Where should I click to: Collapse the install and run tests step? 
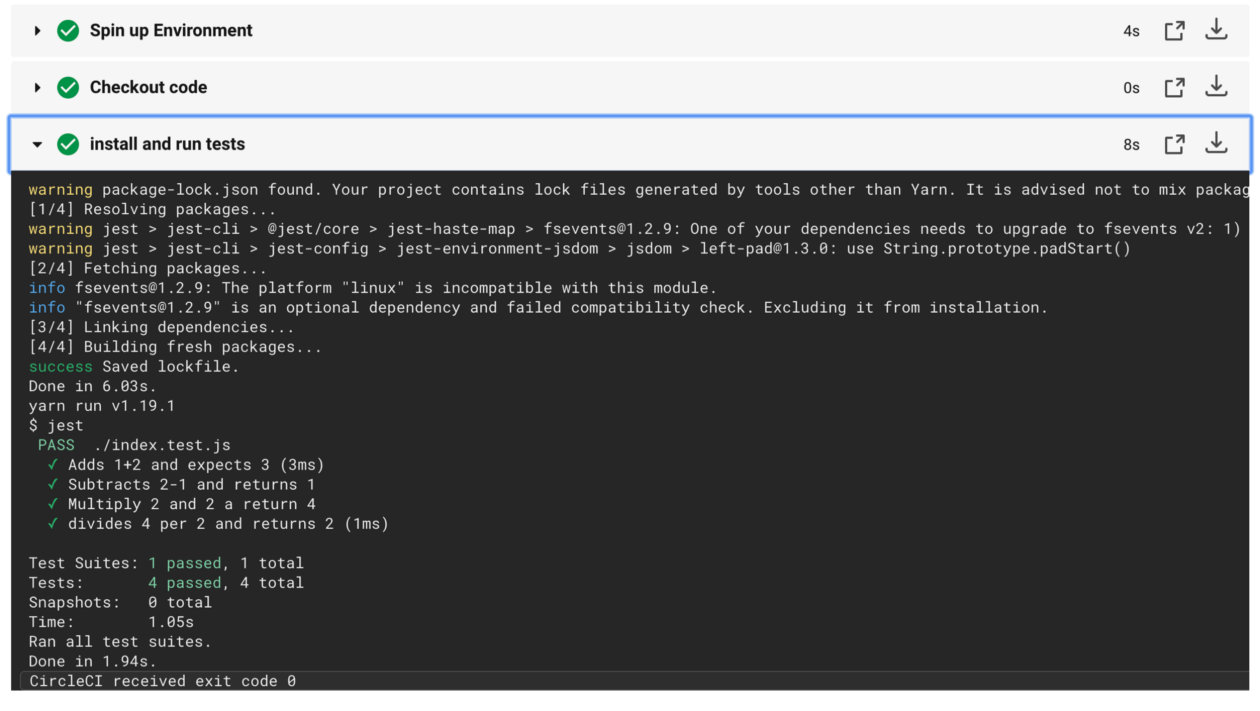pos(37,145)
